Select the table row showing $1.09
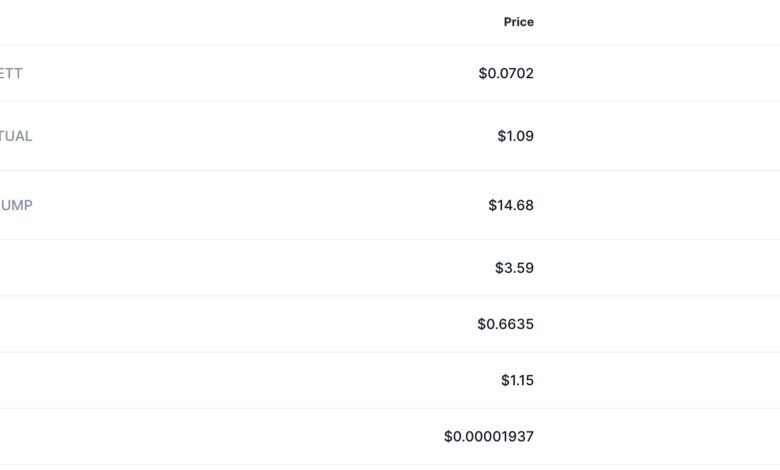 click(390, 136)
